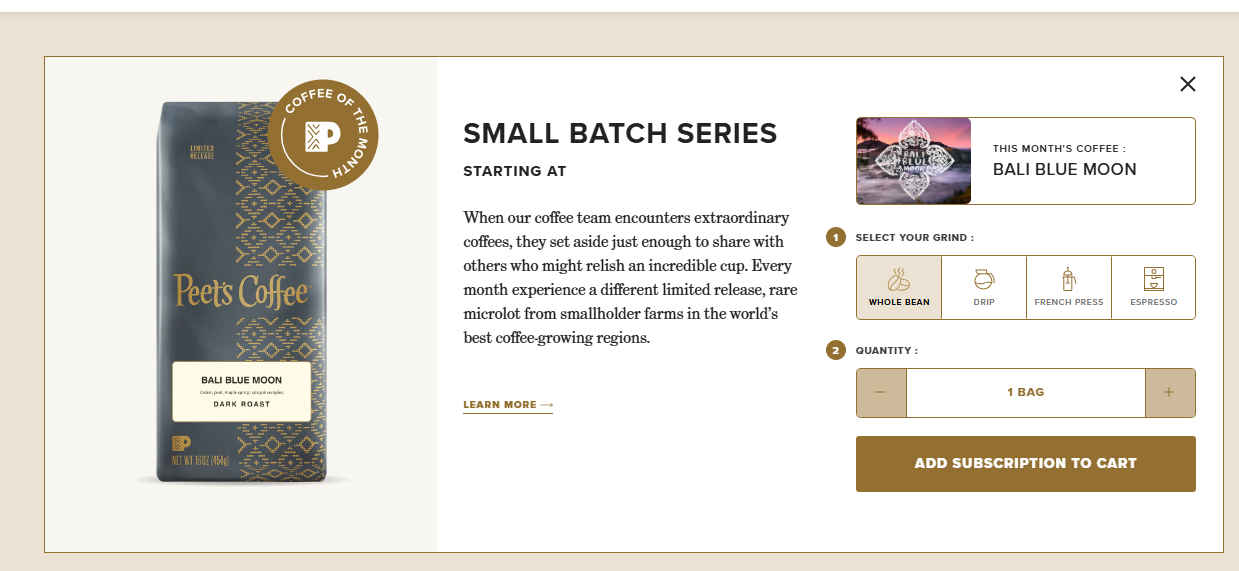Decrease bag quantity with minus button
Image resolution: width=1239 pixels, height=571 pixels.
(881, 392)
